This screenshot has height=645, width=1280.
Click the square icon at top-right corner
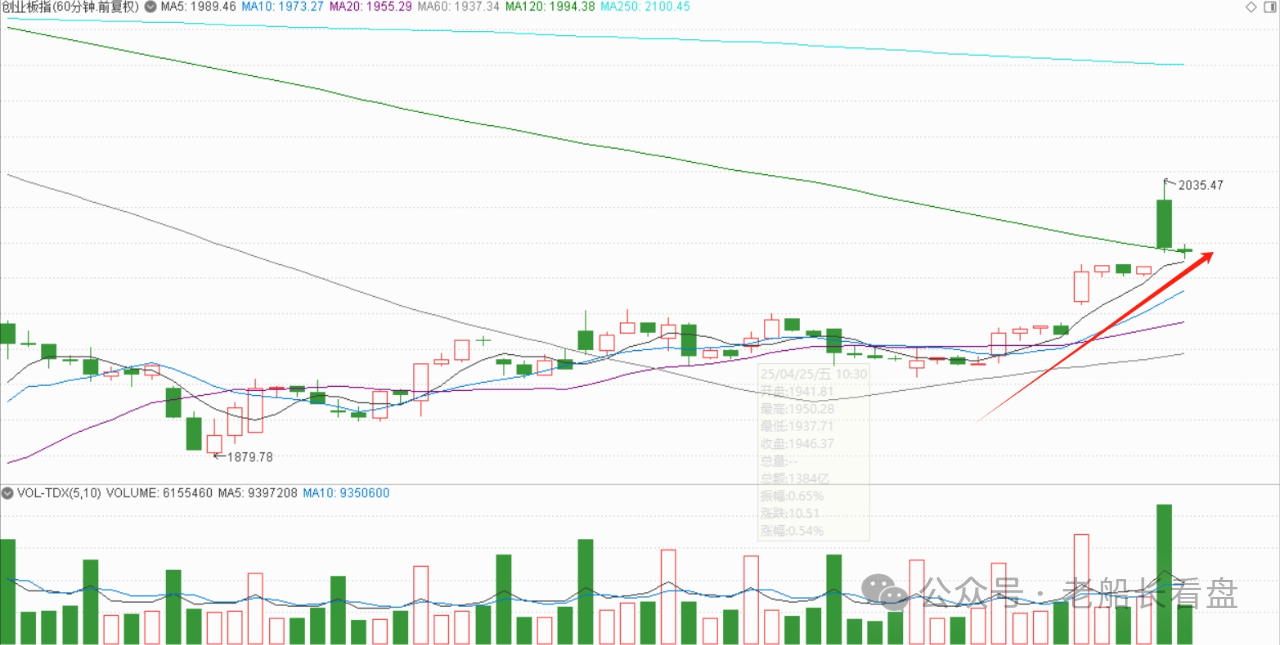click(1270, 7)
